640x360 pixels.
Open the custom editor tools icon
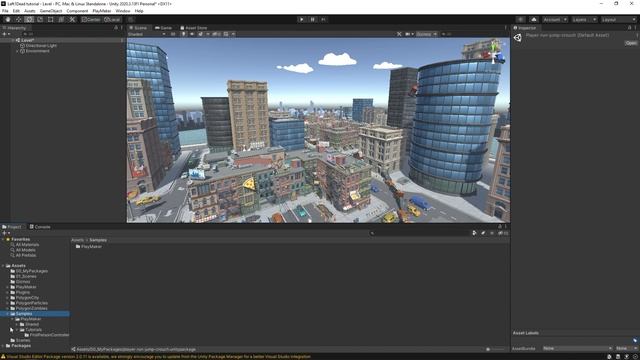coord(72,19)
